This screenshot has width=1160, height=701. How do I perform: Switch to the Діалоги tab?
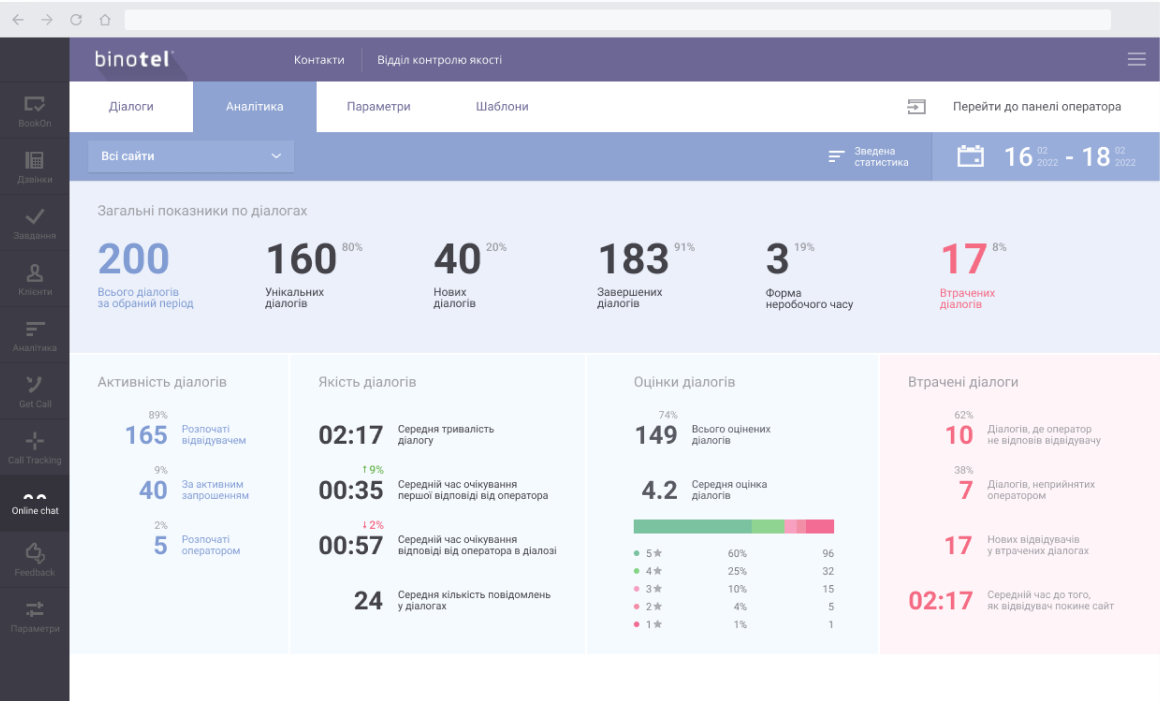click(x=131, y=106)
